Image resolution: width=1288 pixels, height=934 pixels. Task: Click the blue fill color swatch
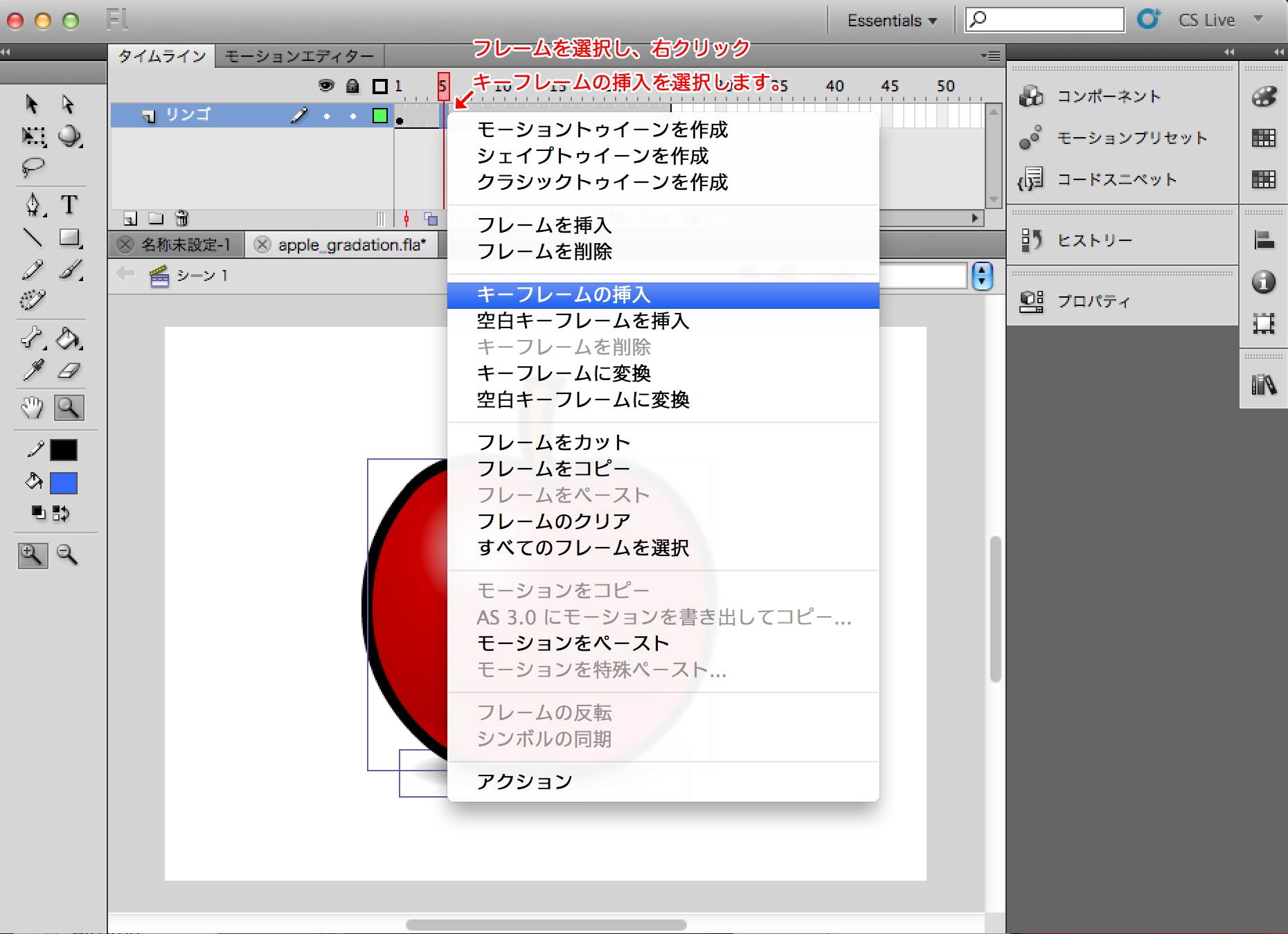click(64, 483)
